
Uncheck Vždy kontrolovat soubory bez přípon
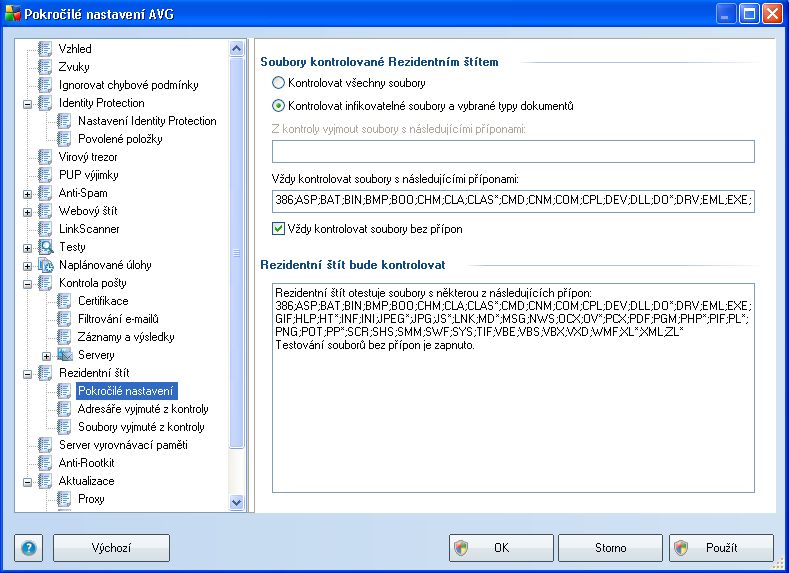click(x=278, y=229)
